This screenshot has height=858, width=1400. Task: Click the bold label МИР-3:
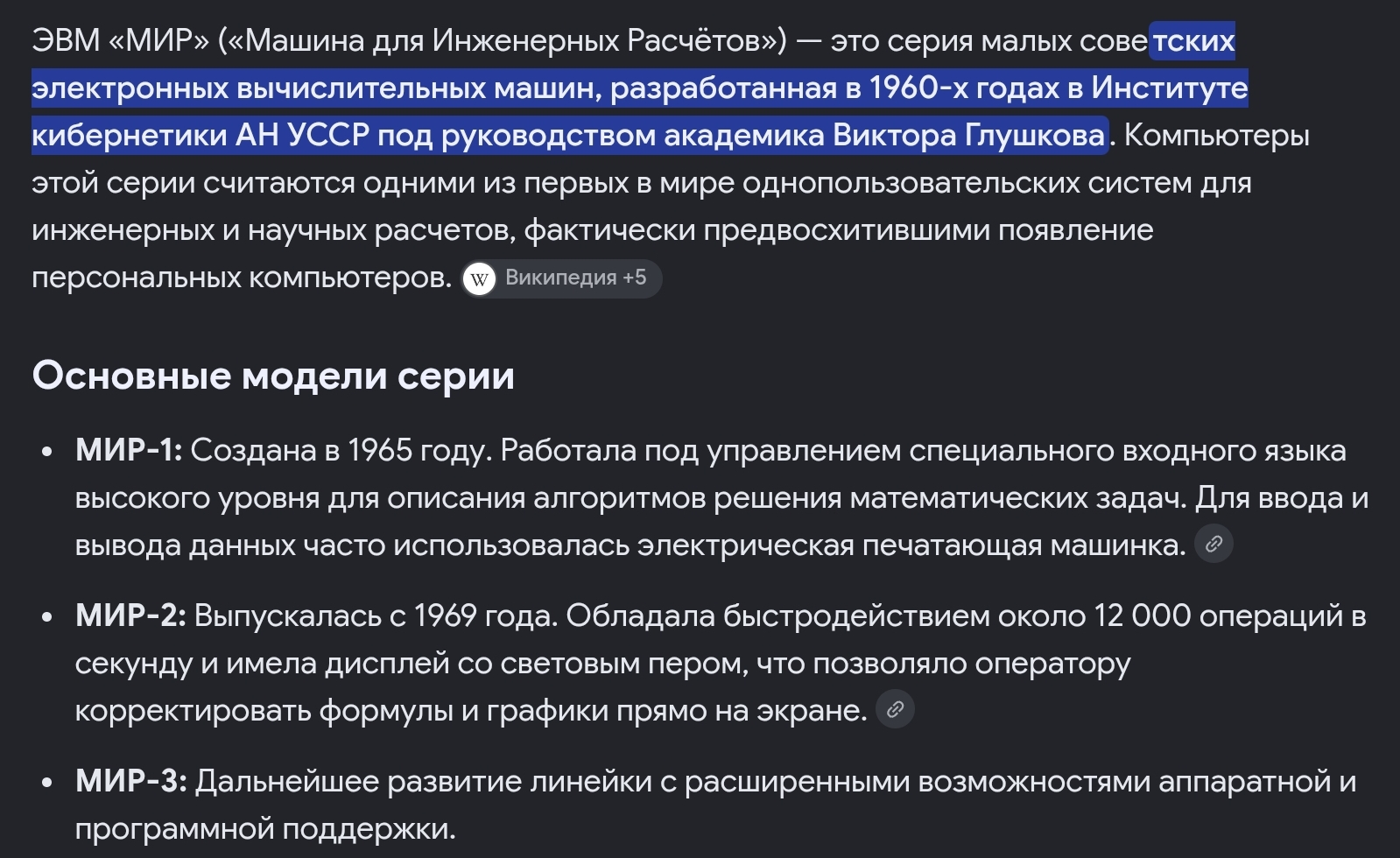tap(131, 781)
